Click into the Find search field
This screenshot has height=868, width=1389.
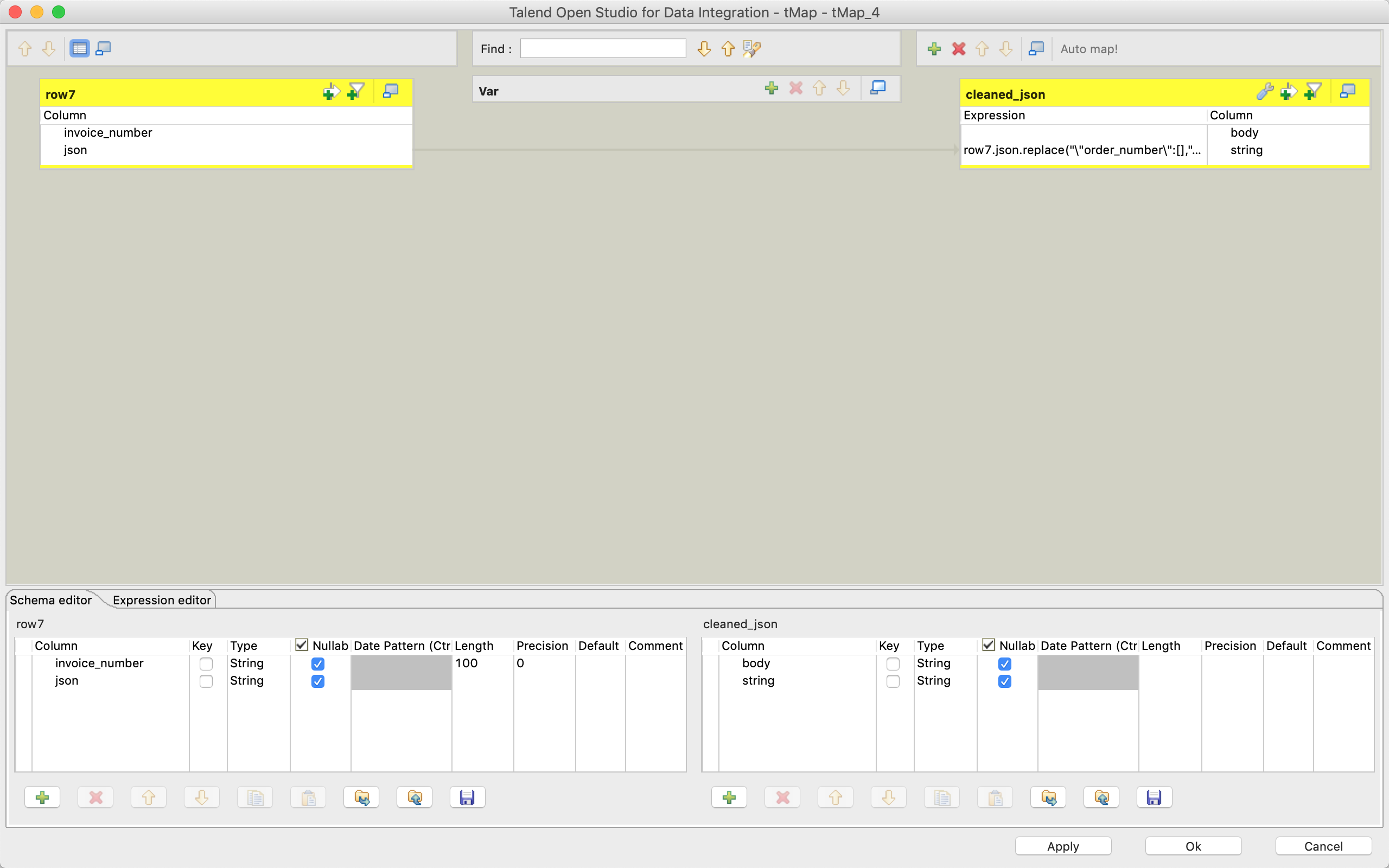tap(603, 49)
